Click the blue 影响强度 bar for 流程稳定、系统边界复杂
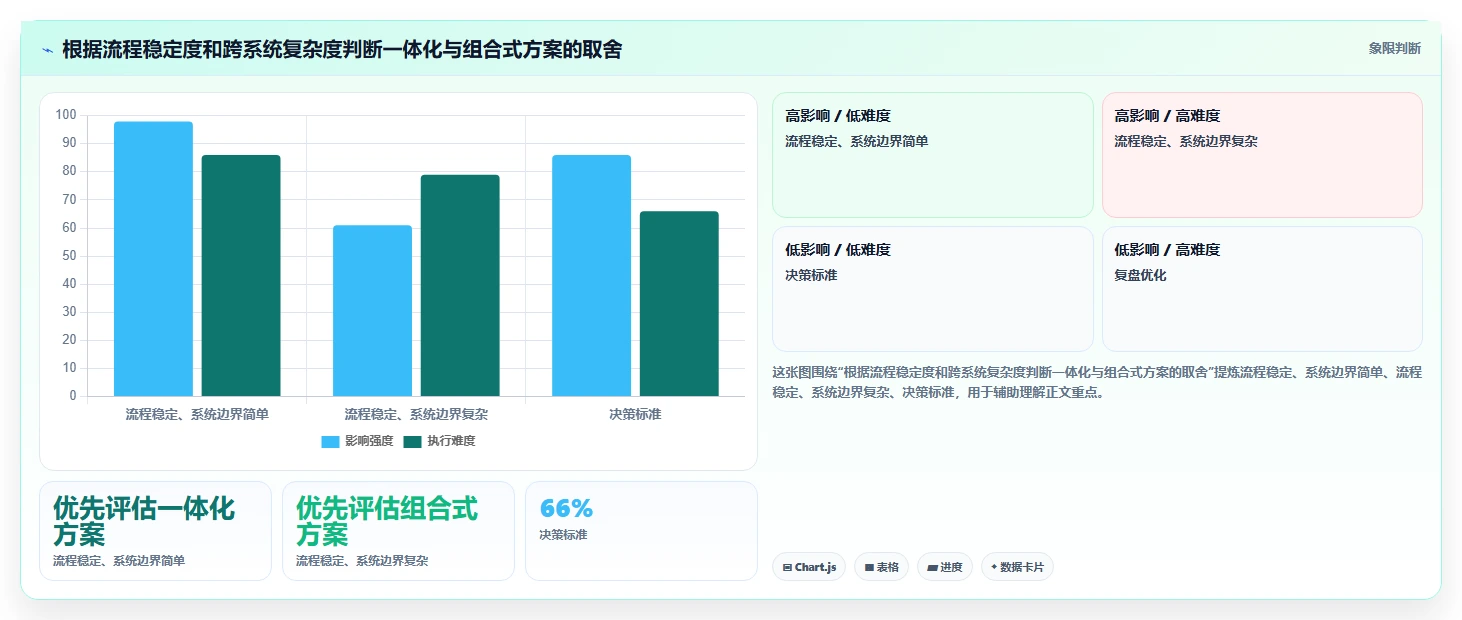The image size is (1462, 620). [x=372, y=311]
